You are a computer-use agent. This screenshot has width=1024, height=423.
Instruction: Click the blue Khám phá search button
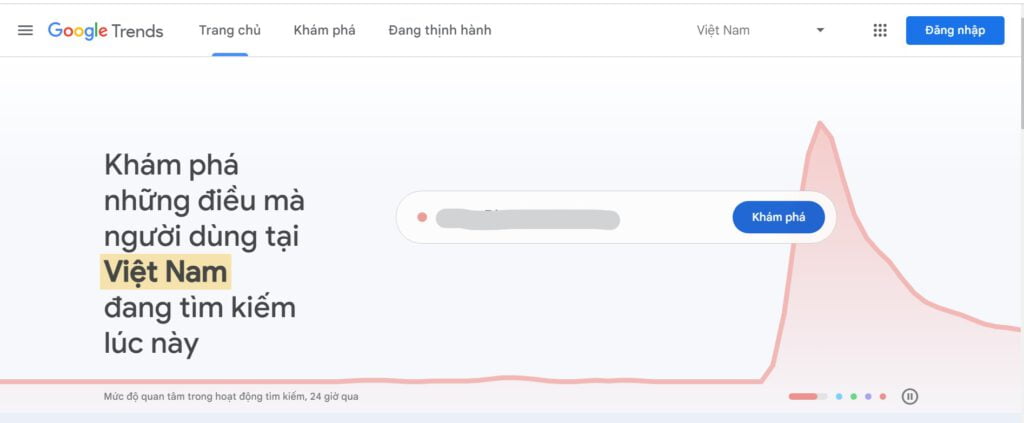click(x=778, y=217)
